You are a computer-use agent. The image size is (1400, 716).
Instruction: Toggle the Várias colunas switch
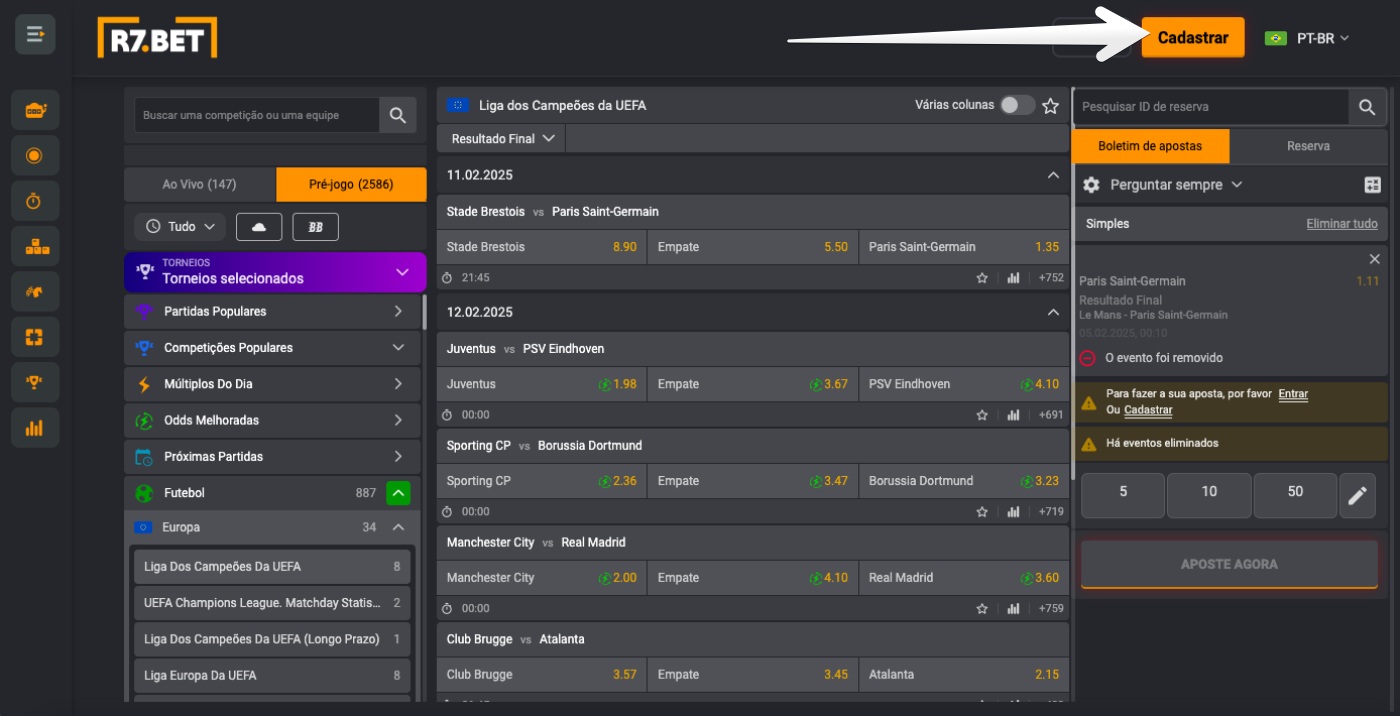1017,105
